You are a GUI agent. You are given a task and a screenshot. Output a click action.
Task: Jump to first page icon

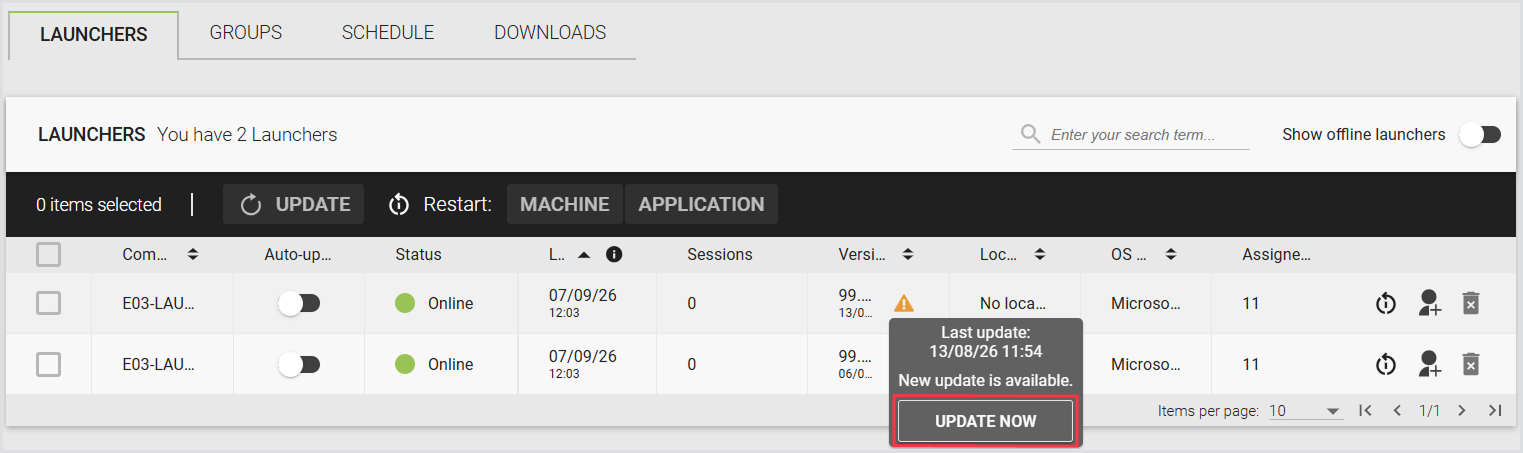(1364, 410)
